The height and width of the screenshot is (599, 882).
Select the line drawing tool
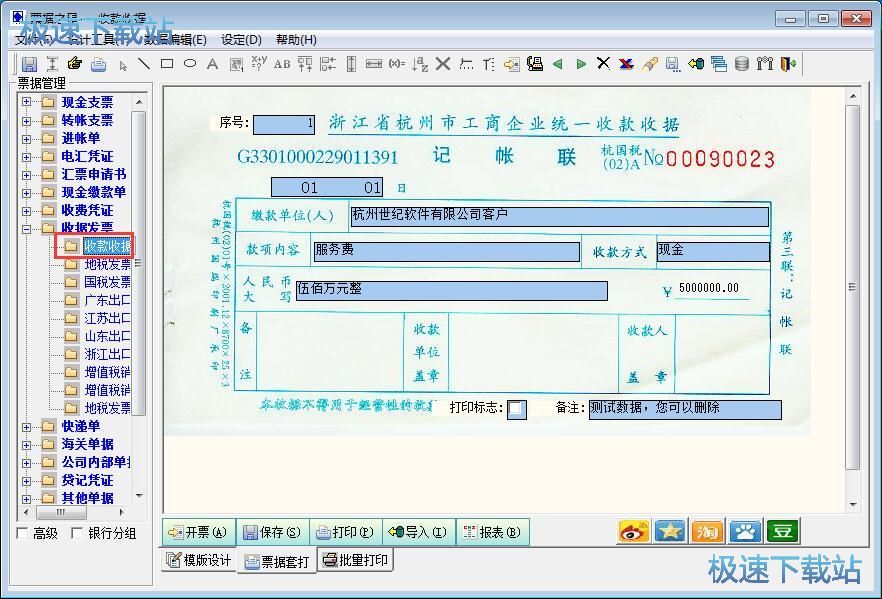click(144, 64)
